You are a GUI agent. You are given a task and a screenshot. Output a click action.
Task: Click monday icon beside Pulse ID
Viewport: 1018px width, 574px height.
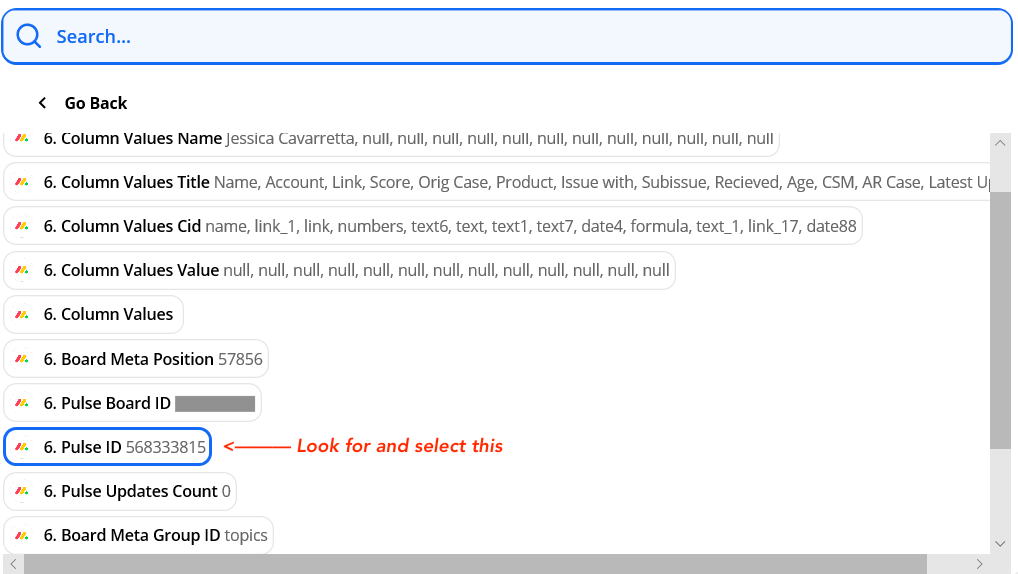[22, 447]
